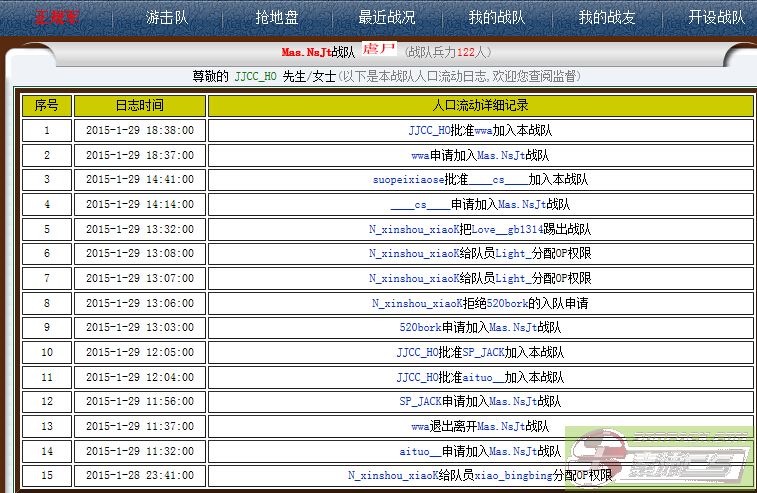Select 我的战友 in the top navigation

(x=606, y=17)
